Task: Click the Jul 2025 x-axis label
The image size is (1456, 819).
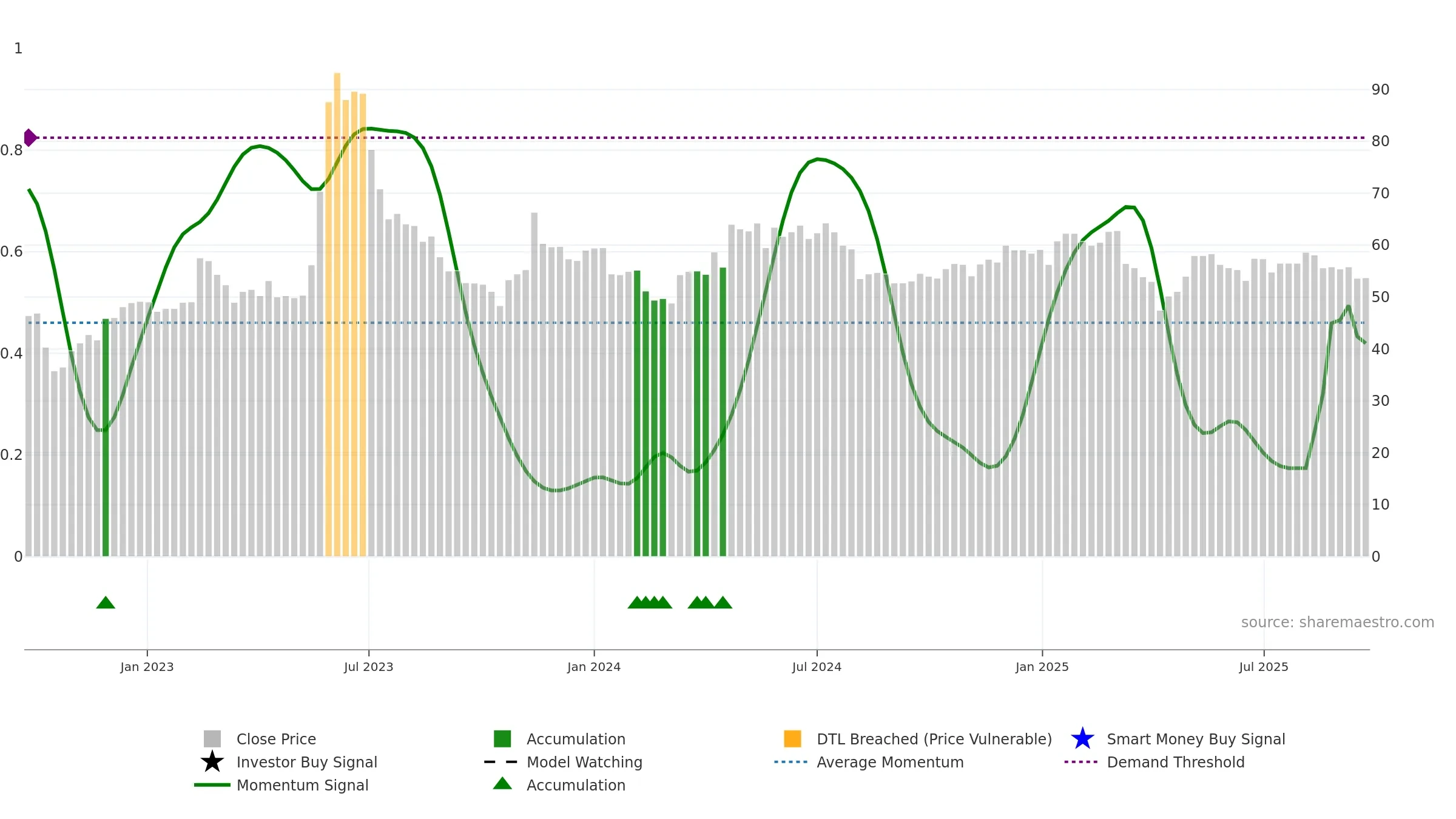Action: (1263, 667)
